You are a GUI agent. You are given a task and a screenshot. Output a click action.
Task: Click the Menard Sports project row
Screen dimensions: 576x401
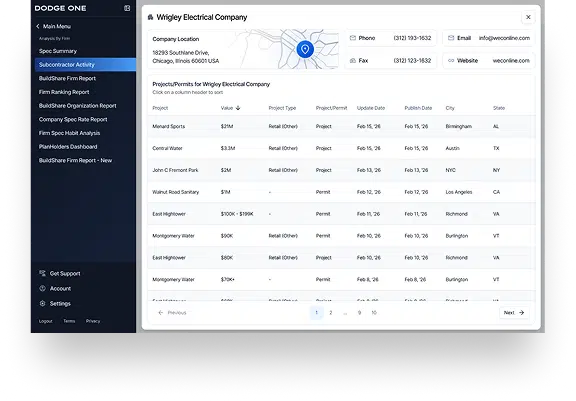point(341,126)
